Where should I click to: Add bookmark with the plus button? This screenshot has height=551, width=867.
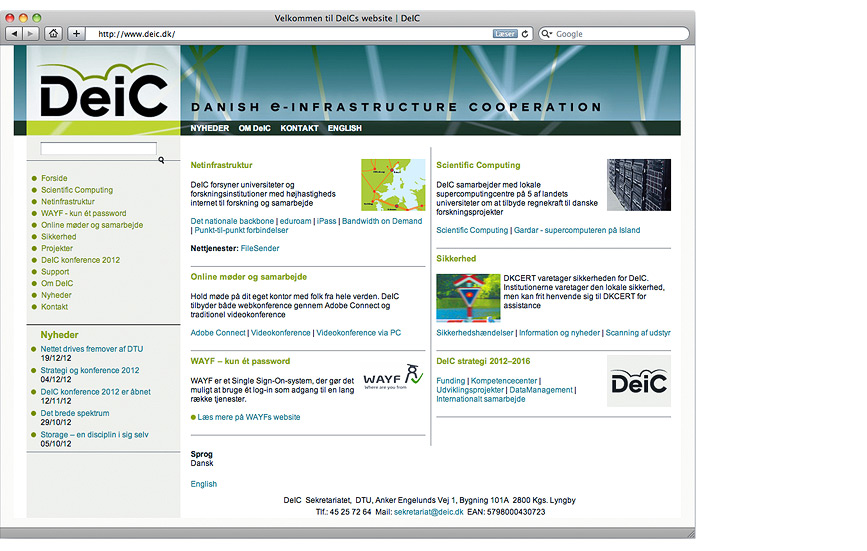point(76,34)
